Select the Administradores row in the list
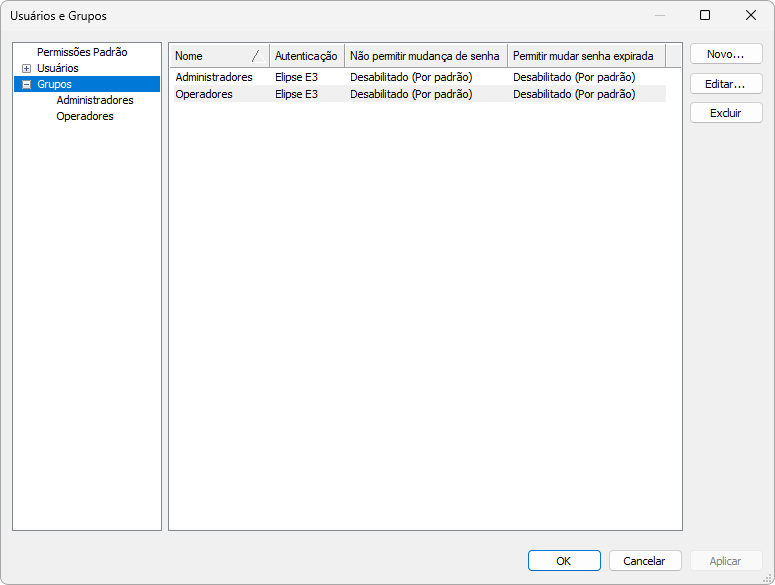Image resolution: width=775 pixels, height=585 pixels. click(214, 77)
